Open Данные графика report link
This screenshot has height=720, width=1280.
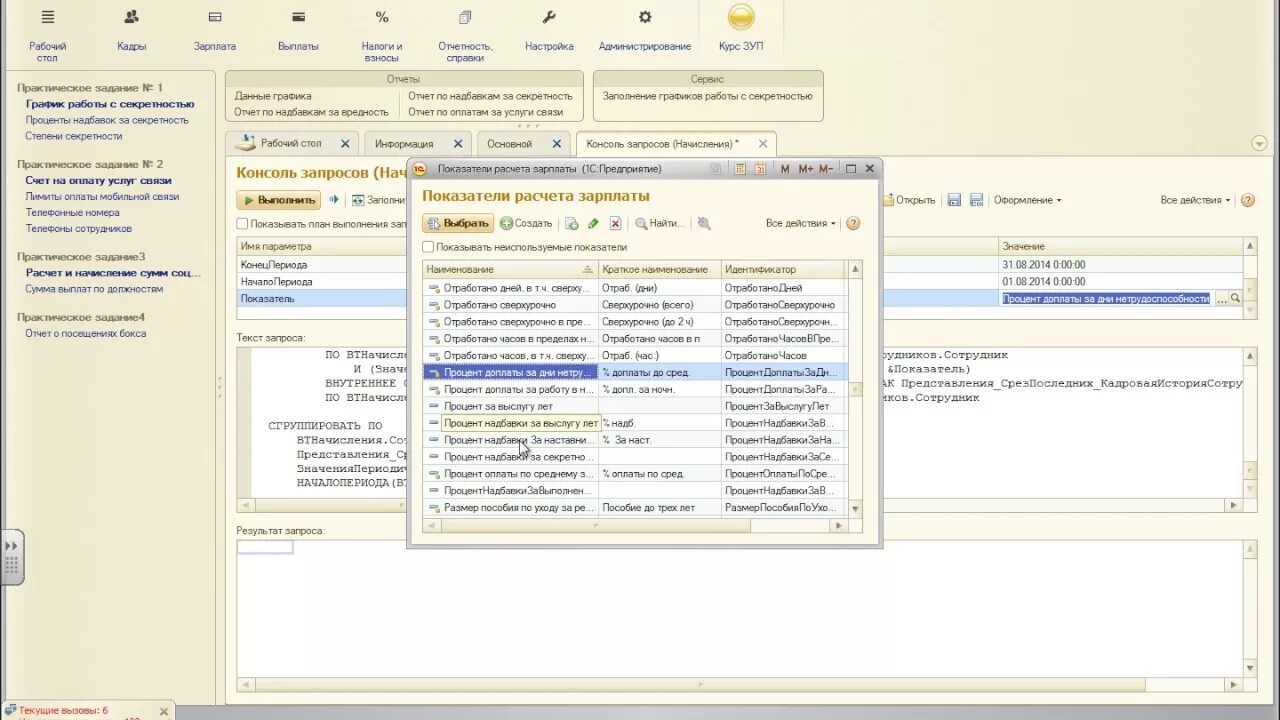(273, 96)
